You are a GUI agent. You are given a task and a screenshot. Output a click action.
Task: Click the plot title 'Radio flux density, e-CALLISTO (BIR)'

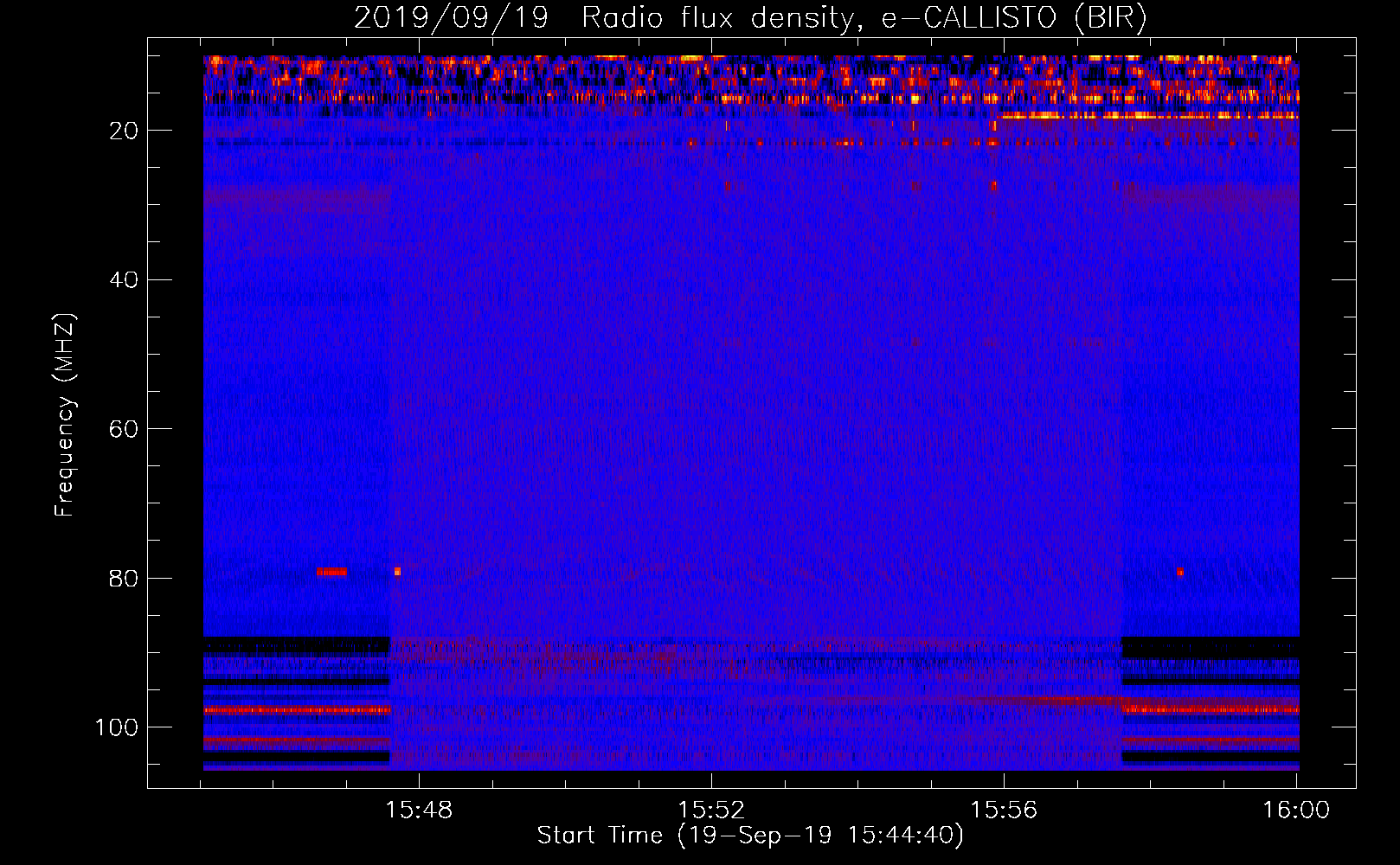point(864,18)
